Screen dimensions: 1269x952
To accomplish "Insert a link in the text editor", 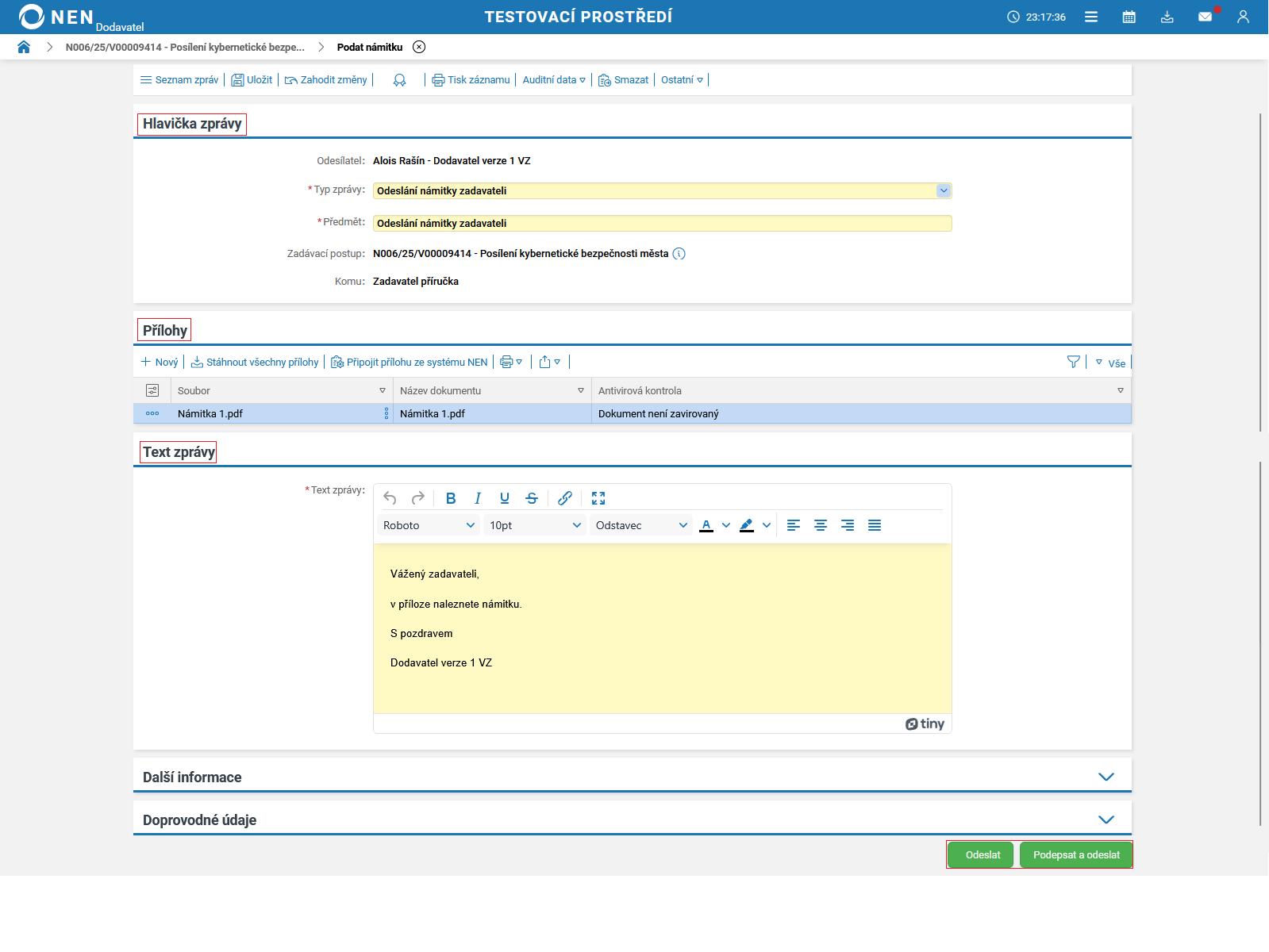I will pos(564,498).
